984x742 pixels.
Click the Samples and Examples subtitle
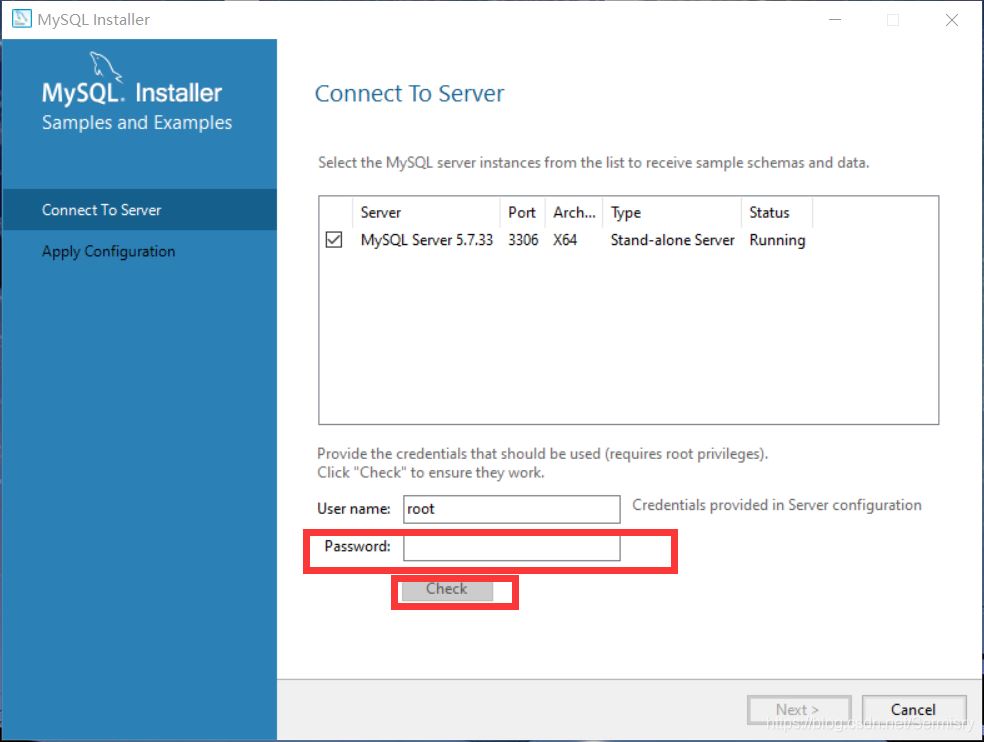click(137, 122)
